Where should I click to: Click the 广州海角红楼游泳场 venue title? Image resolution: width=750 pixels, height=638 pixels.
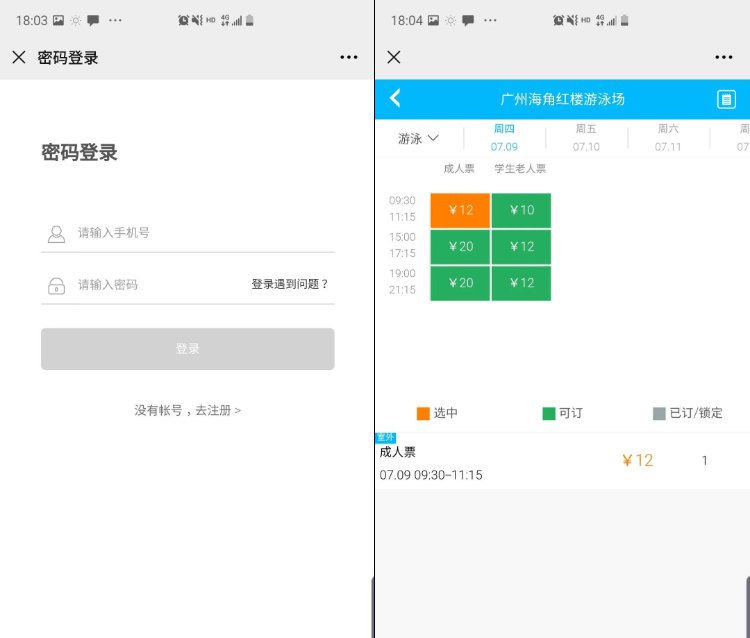[562, 99]
